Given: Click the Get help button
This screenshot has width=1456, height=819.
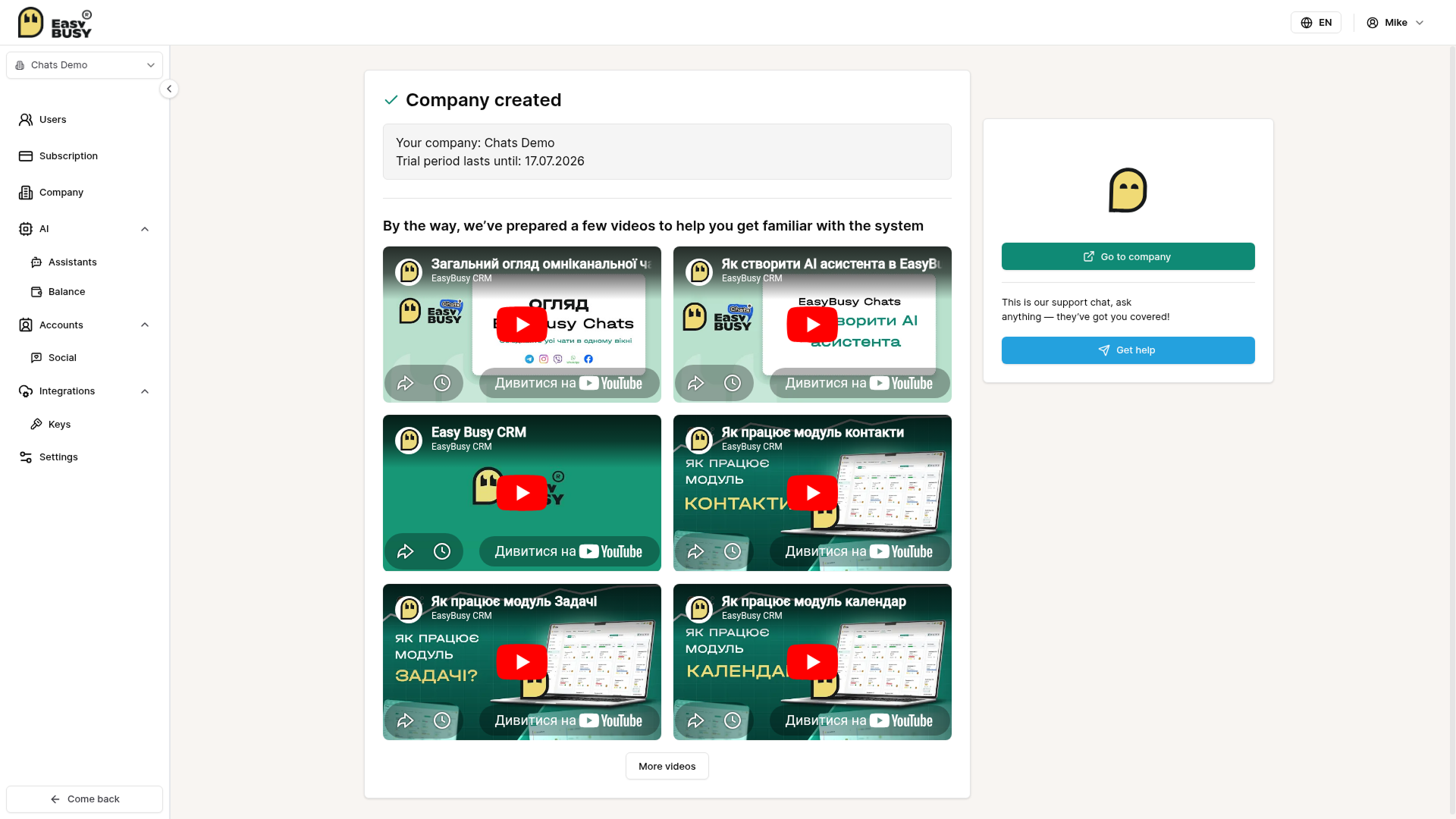Looking at the screenshot, I should [x=1128, y=350].
